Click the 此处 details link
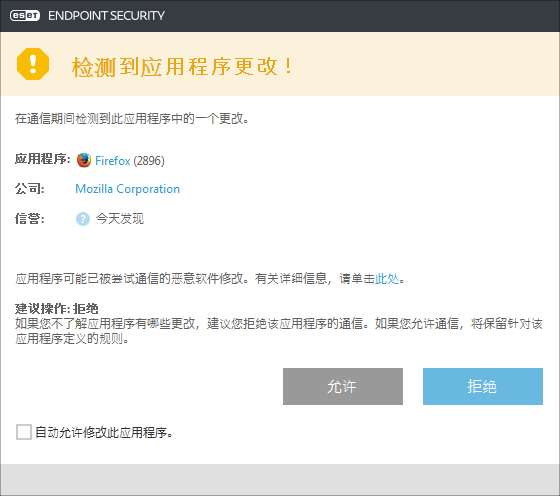The height and width of the screenshot is (496, 560). pyautogui.click(x=387, y=279)
